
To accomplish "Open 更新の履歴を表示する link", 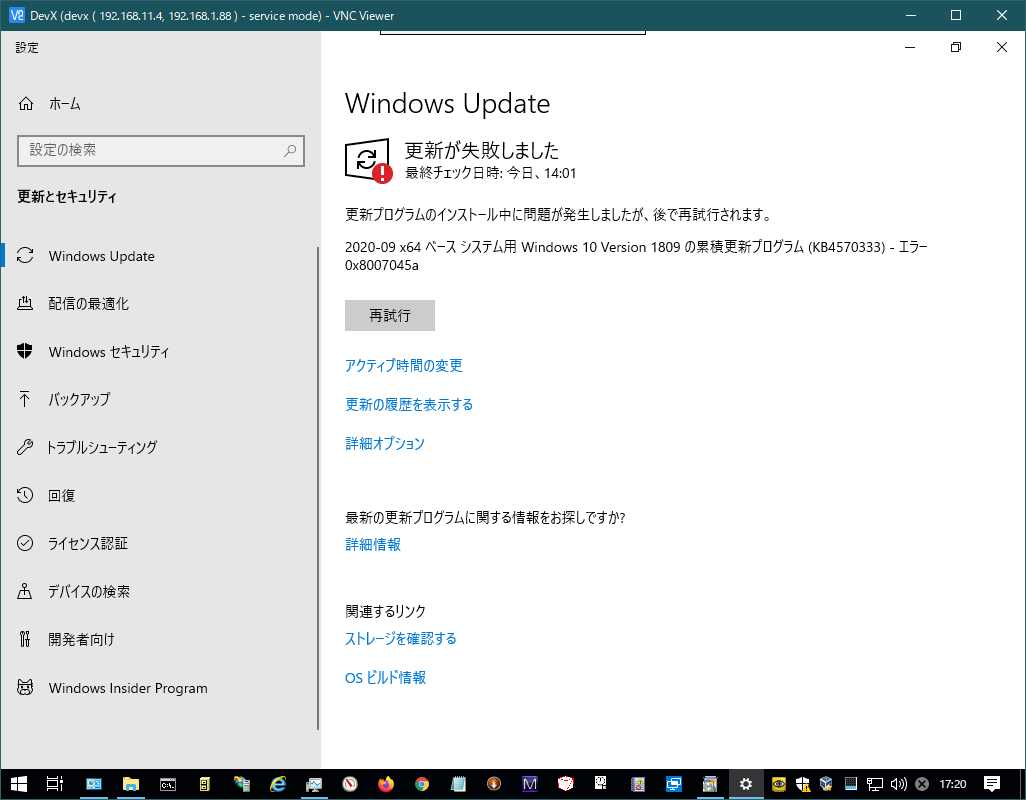I will 409,405.
